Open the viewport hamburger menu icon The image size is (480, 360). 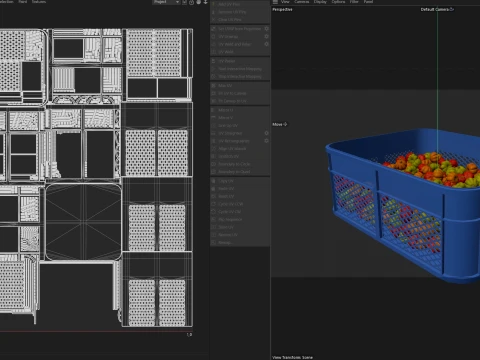pos(275,2)
